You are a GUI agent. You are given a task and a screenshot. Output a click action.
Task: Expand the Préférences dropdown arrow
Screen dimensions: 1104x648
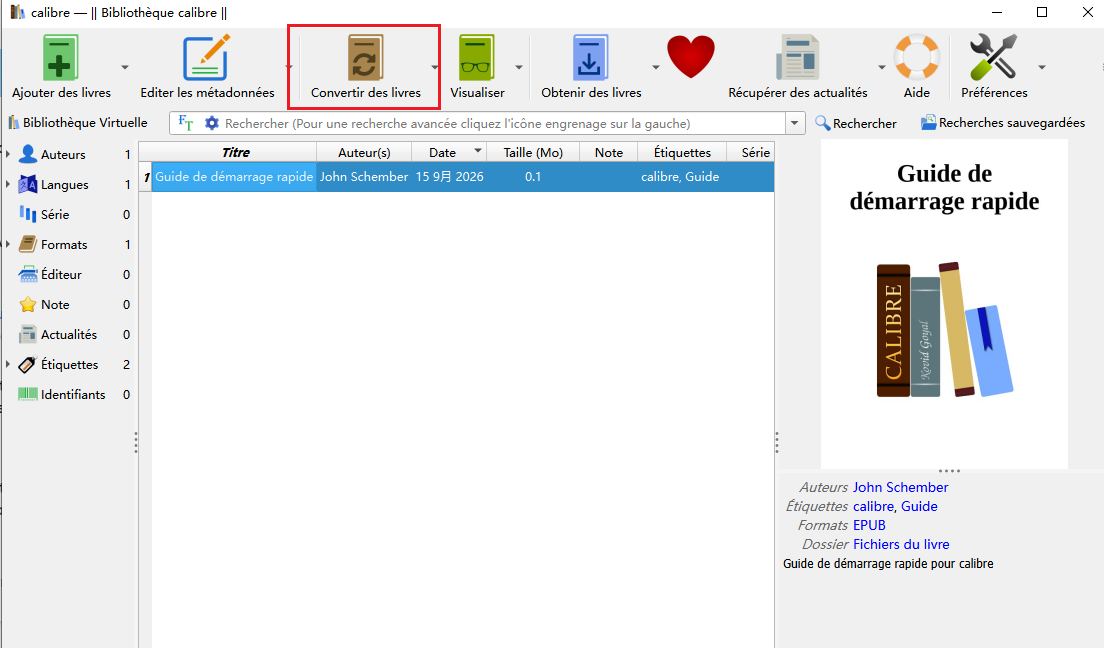click(x=1042, y=68)
